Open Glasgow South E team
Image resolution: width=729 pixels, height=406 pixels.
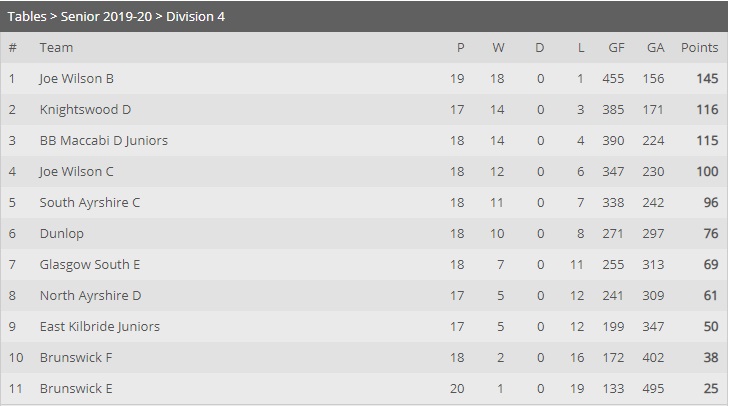coord(90,265)
